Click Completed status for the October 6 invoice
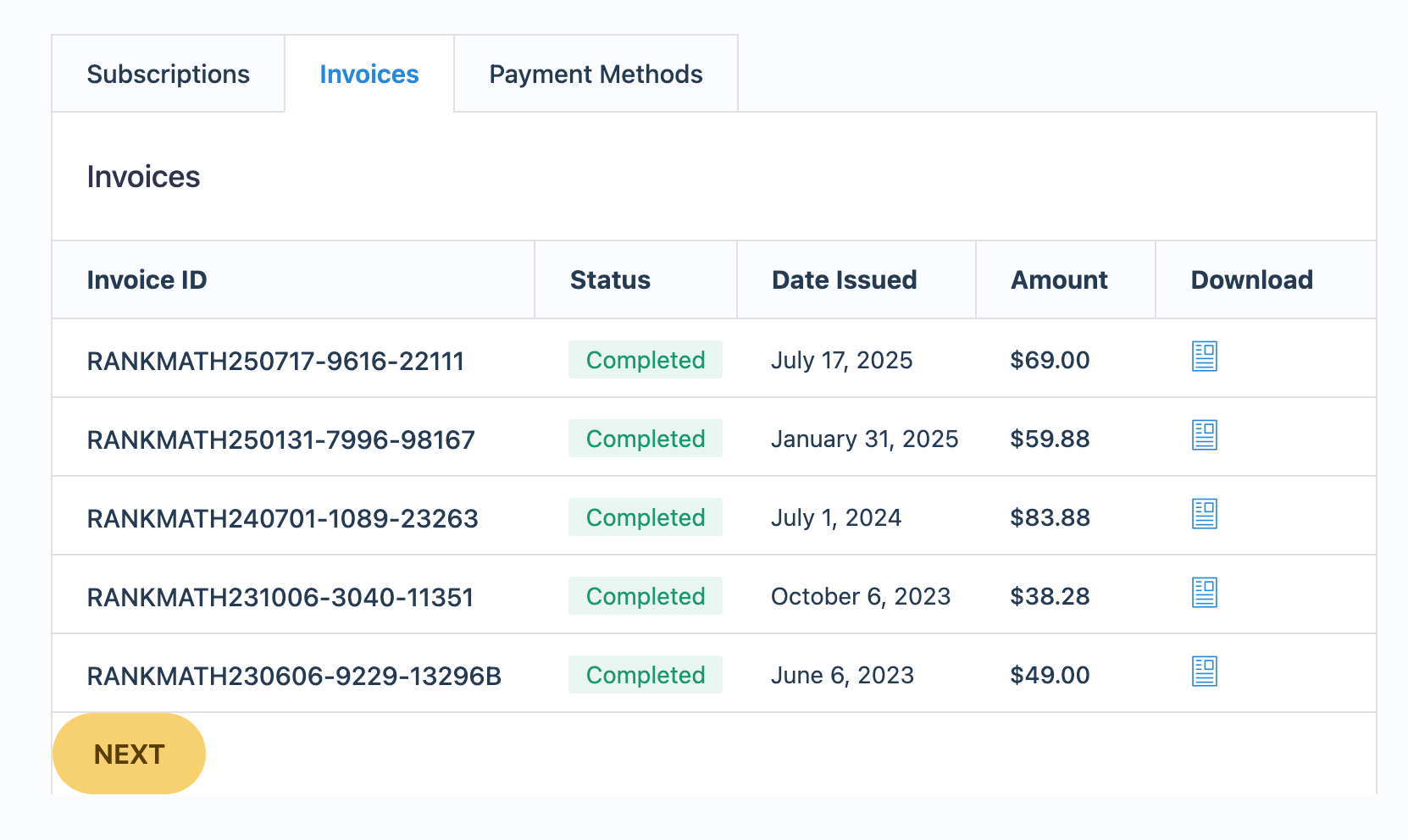The height and width of the screenshot is (840, 1408). click(x=646, y=595)
